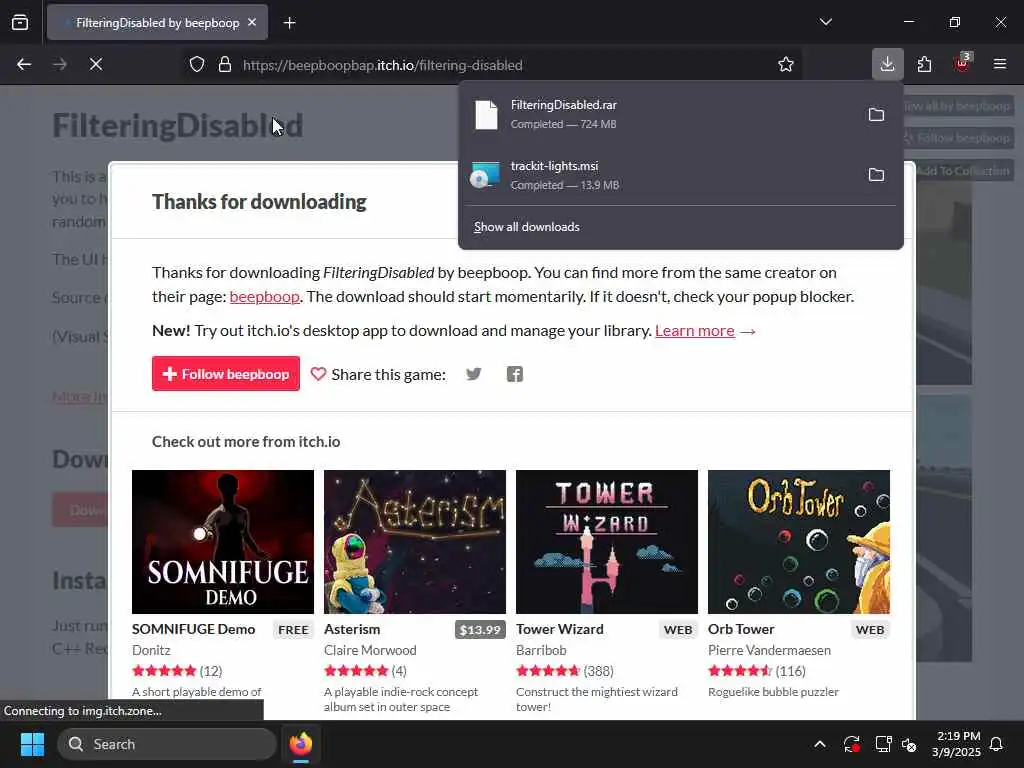Open the Learn more desktop app link

coord(695,330)
